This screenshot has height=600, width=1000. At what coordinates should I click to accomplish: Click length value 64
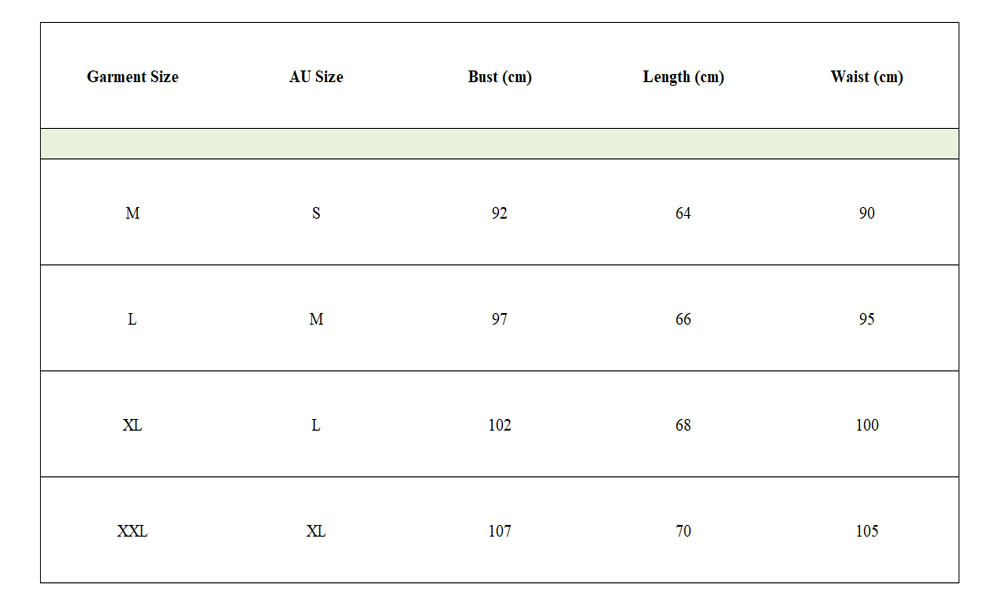[x=683, y=213]
